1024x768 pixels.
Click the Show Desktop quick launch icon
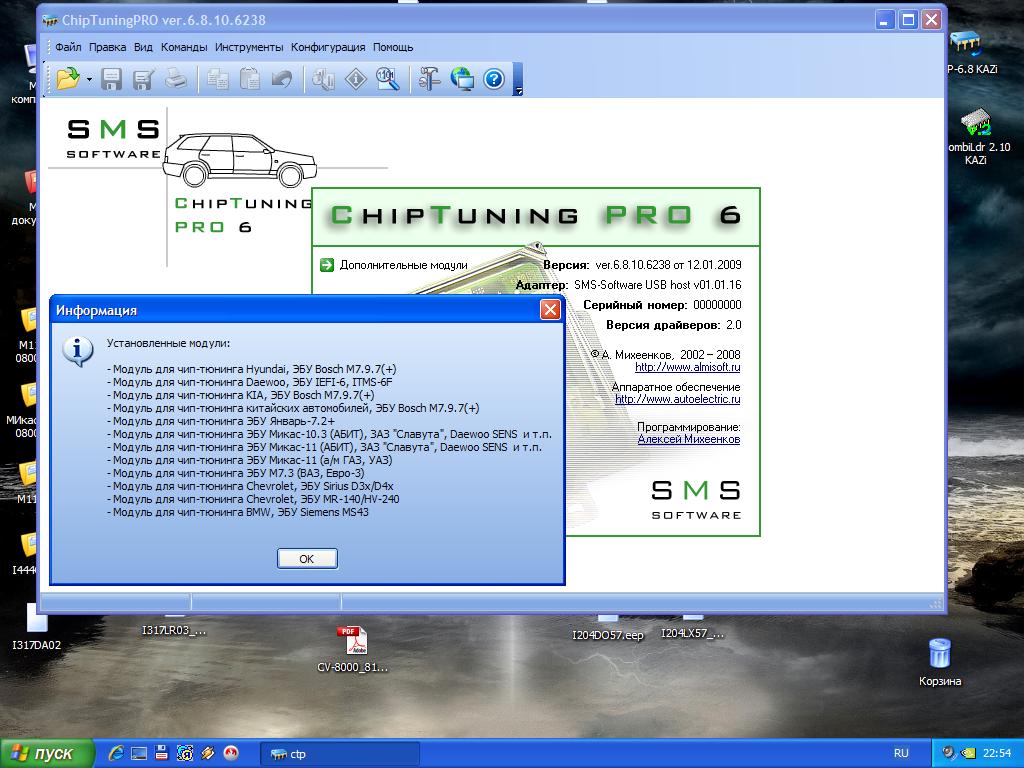138,753
